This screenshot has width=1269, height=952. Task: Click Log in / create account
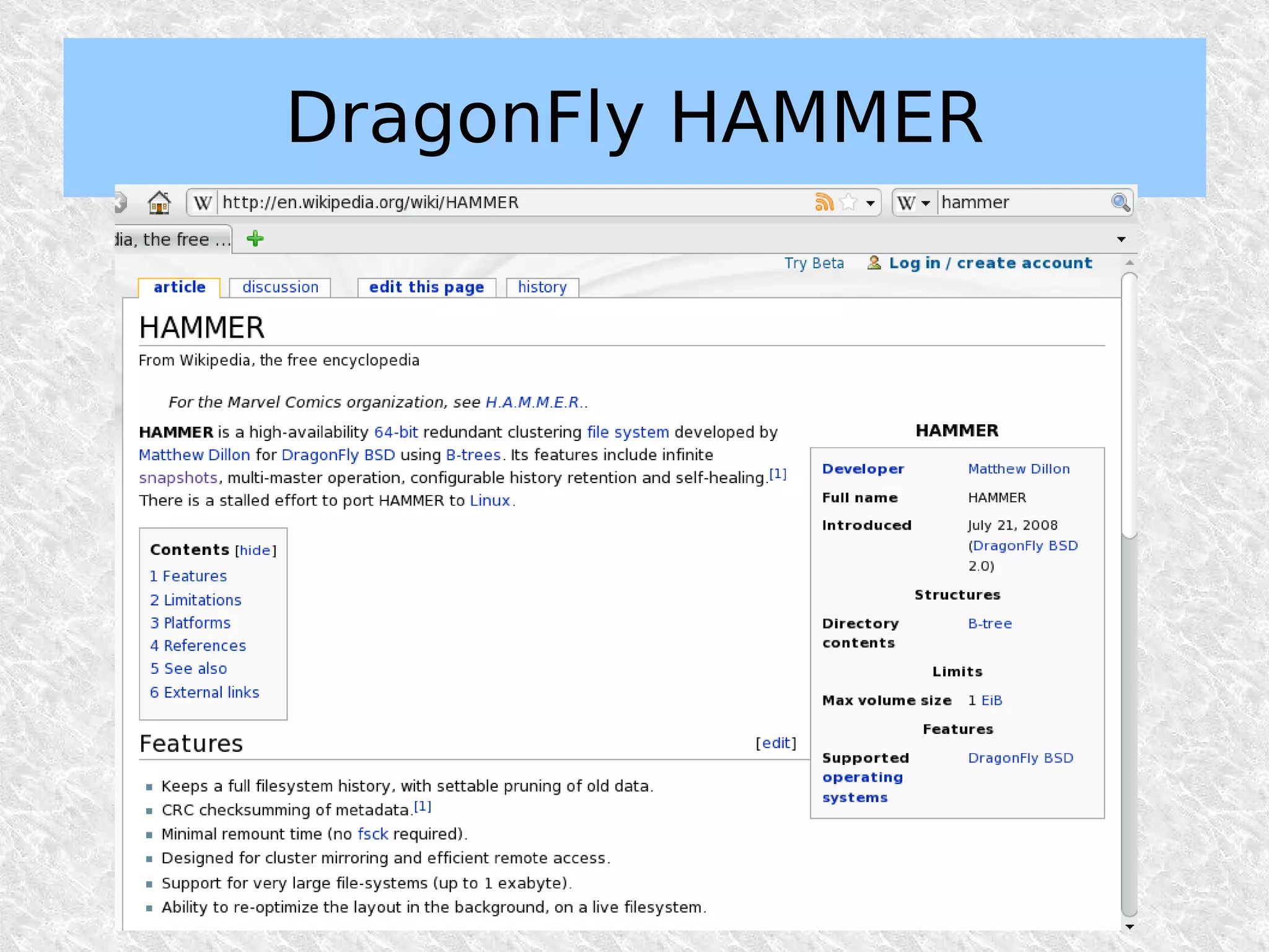[x=990, y=263]
